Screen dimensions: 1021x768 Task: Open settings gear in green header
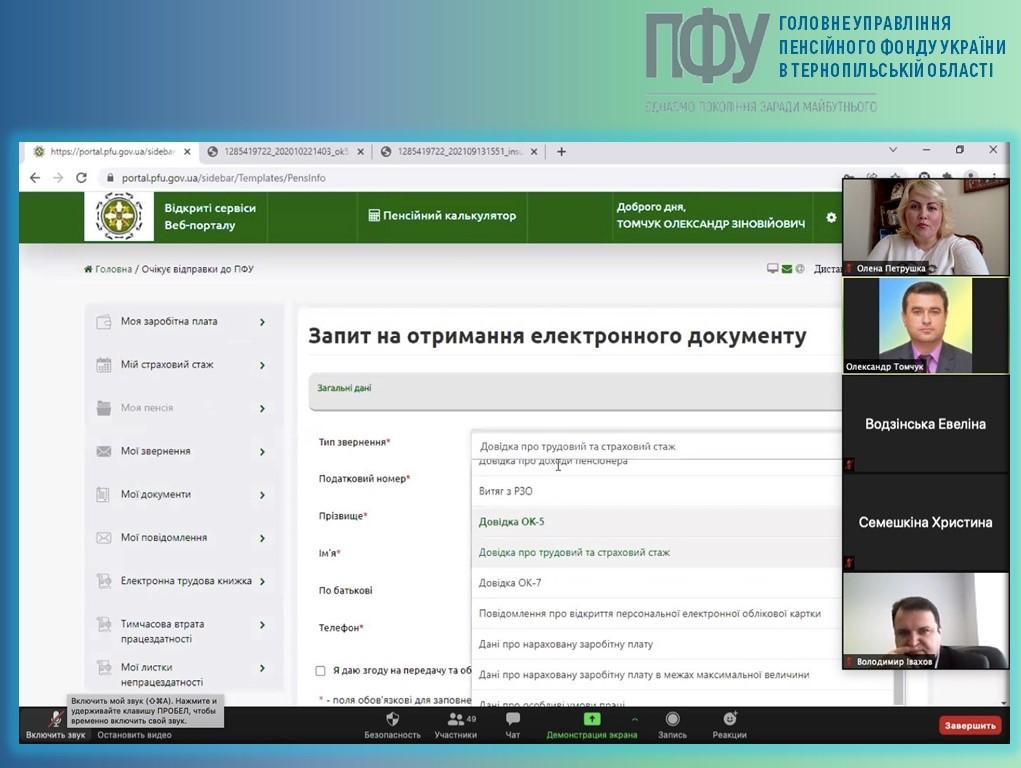pos(831,218)
